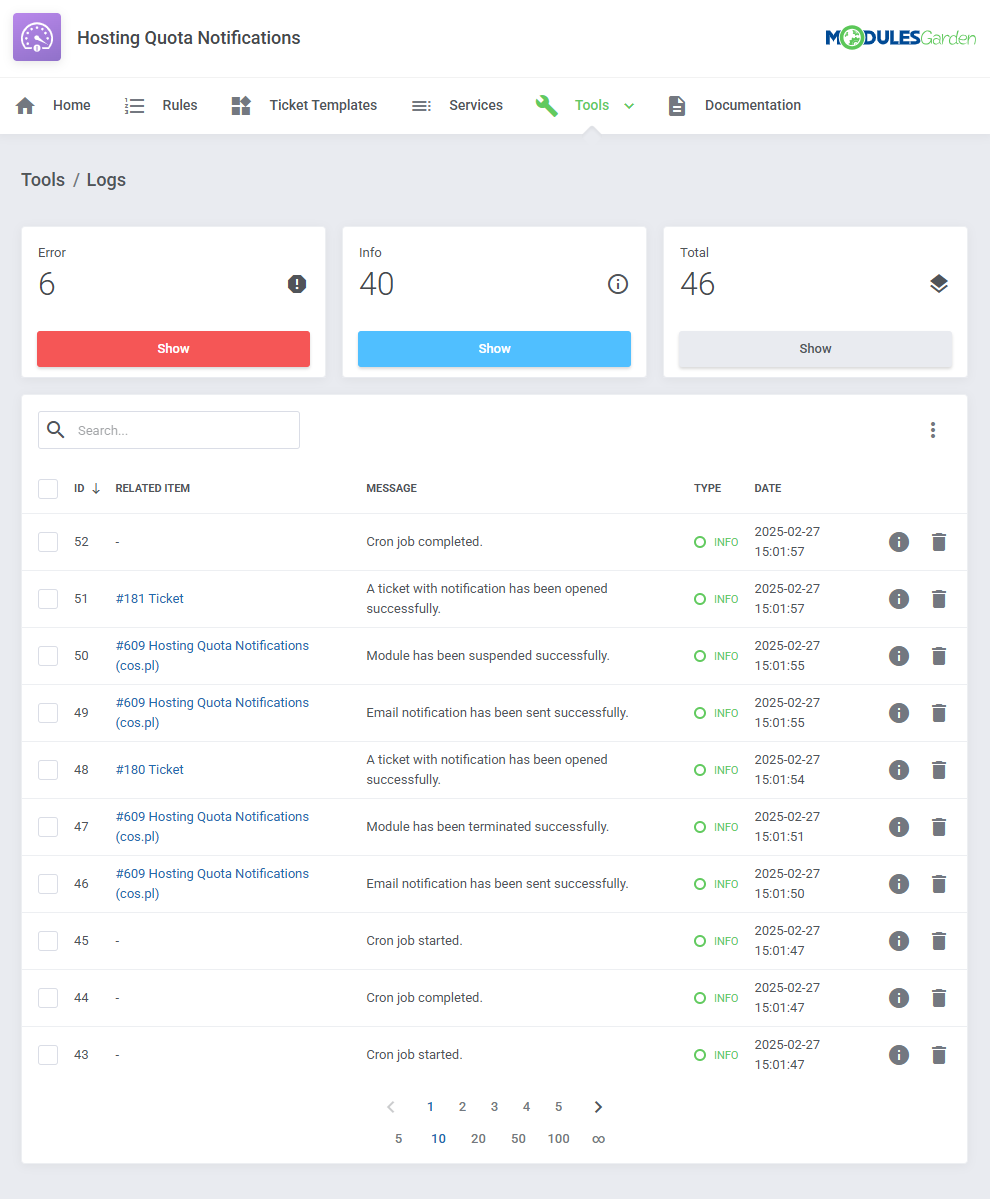Viewport: 990px width, 1199px height.
Task: Click the Documentation file icon
Action: point(677,106)
